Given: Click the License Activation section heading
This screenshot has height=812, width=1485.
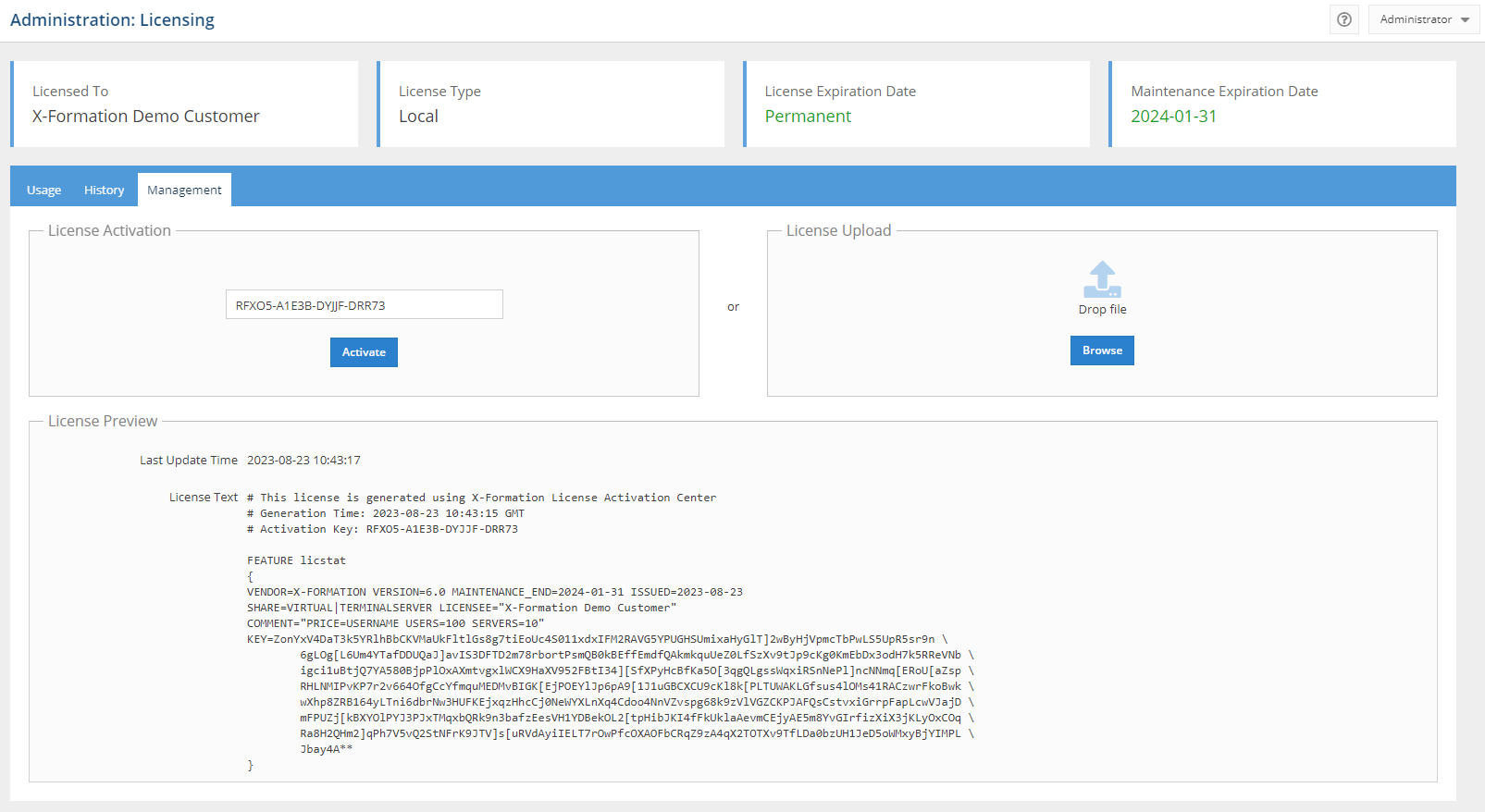Looking at the screenshot, I should [109, 230].
